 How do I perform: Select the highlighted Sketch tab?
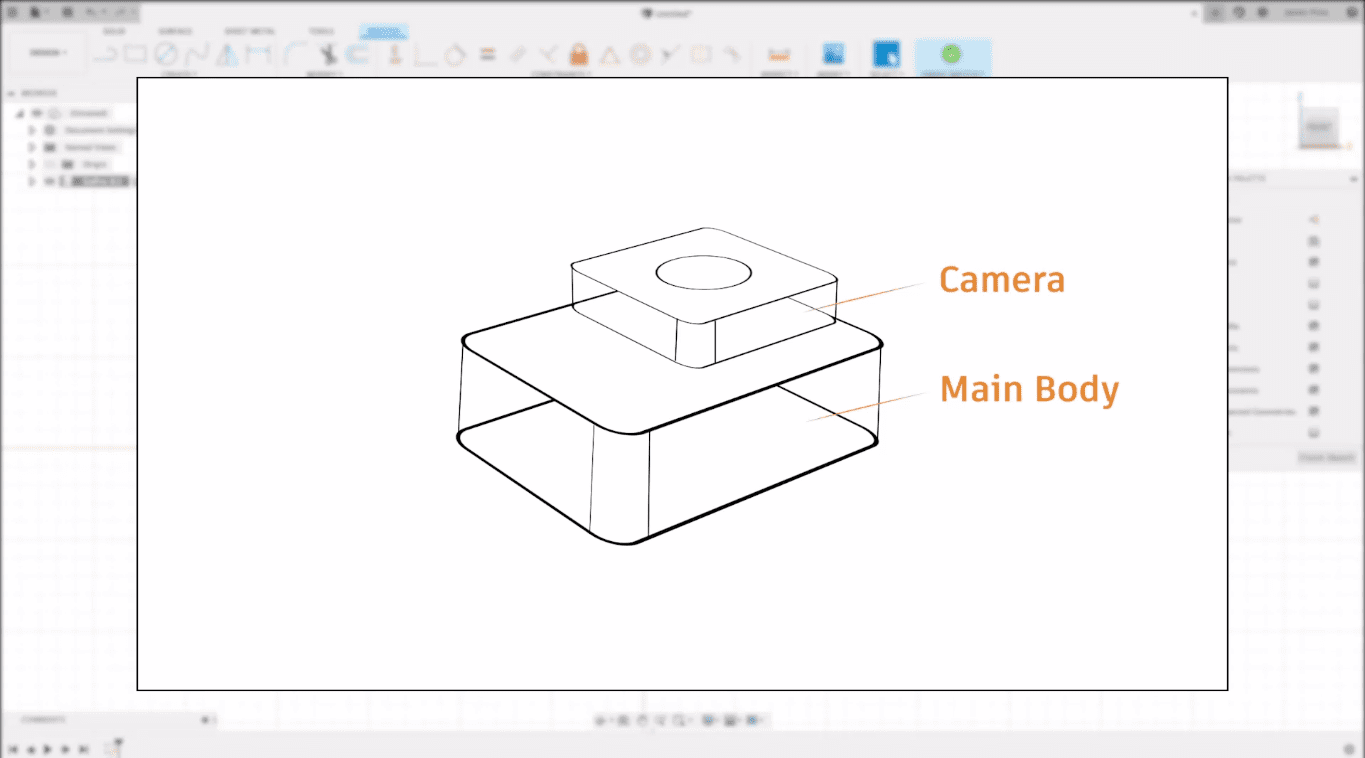coord(384,31)
